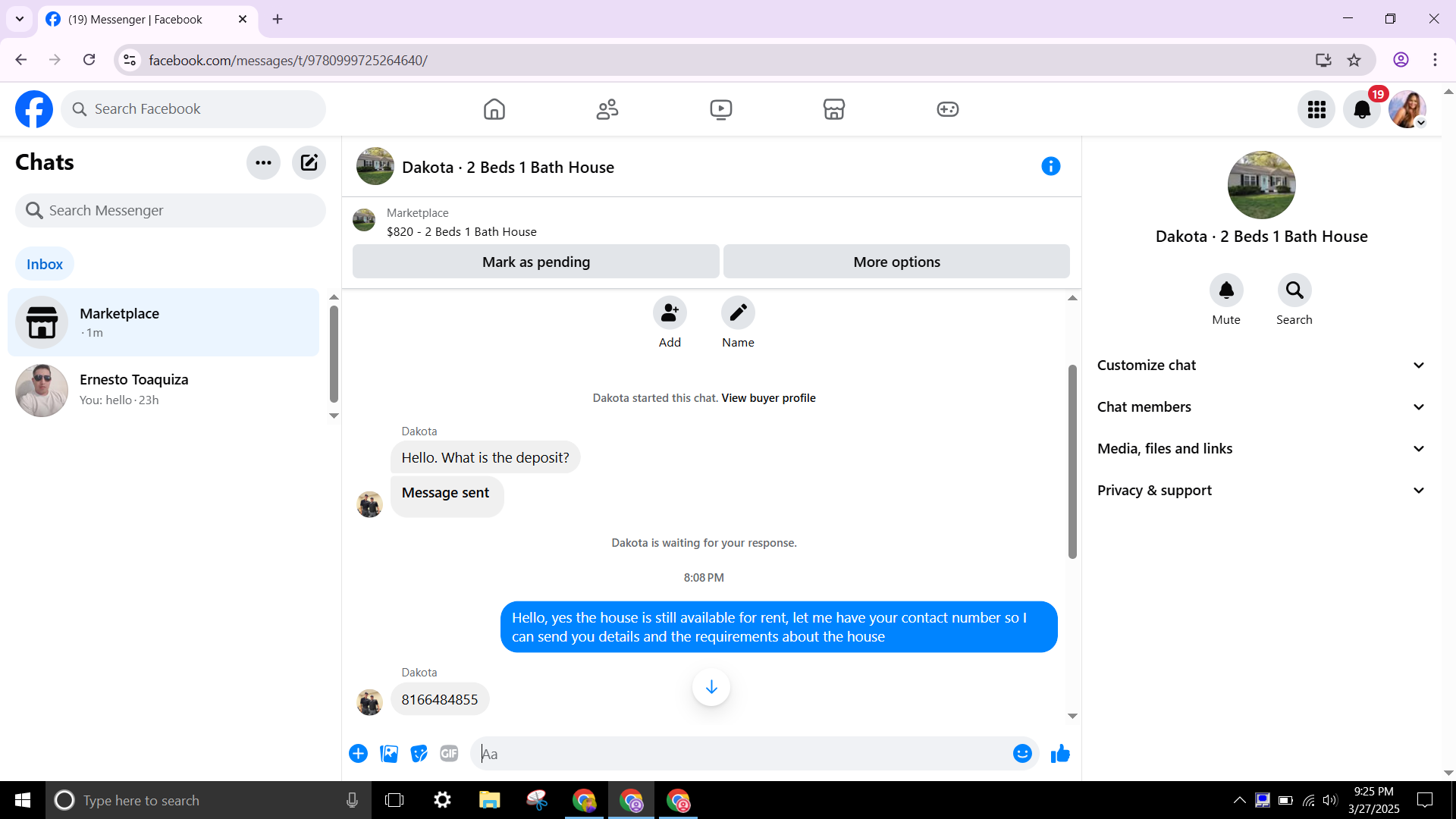The width and height of the screenshot is (1456, 819).
Task: Open account profile picture menu
Action: click(x=1407, y=110)
